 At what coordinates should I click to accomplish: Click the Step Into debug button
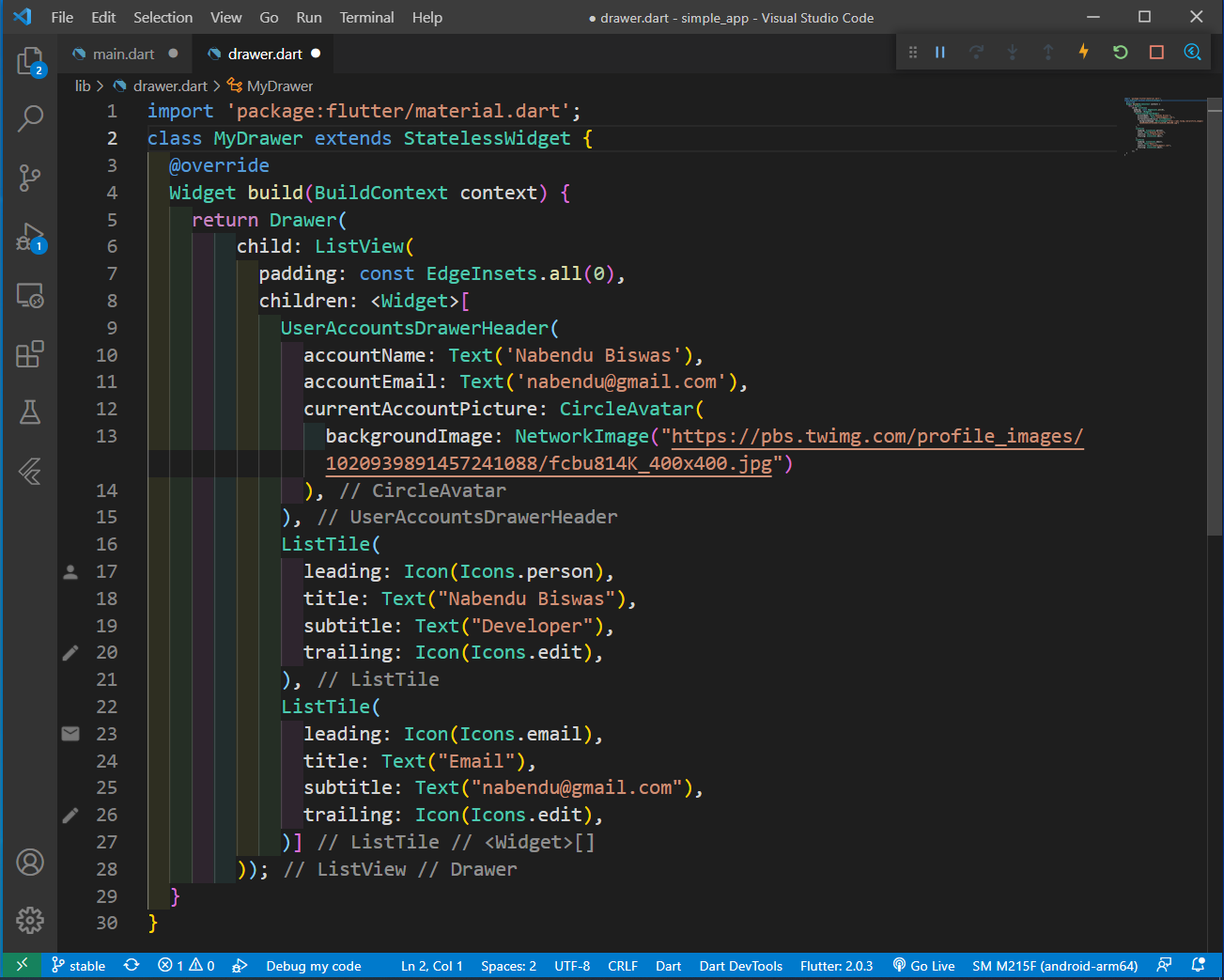(x=1013, y=53)
